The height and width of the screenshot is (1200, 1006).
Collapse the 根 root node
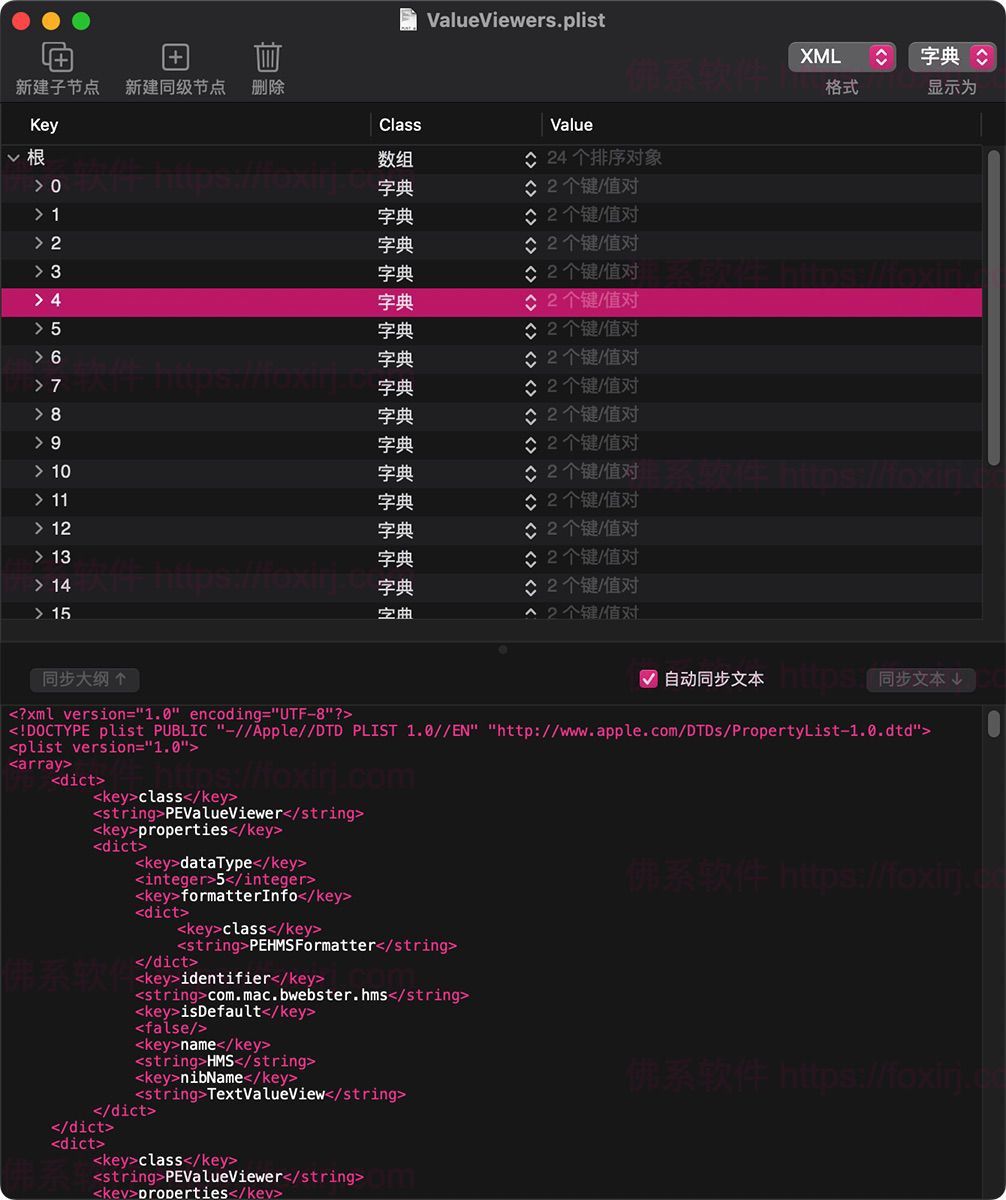tap(14, 158)
